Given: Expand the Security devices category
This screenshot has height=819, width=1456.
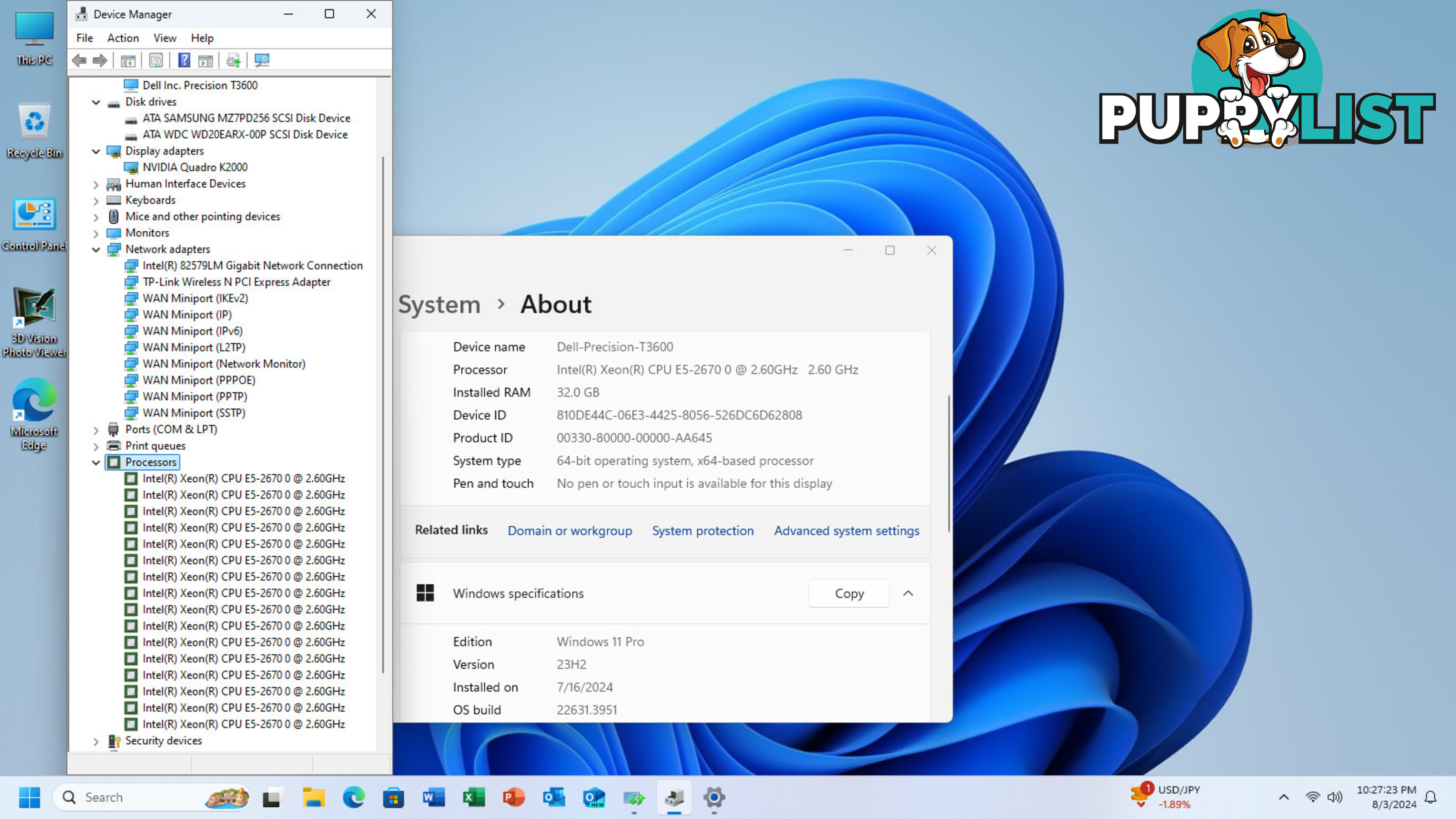Looking at the screenshot, I should (96, 742).
